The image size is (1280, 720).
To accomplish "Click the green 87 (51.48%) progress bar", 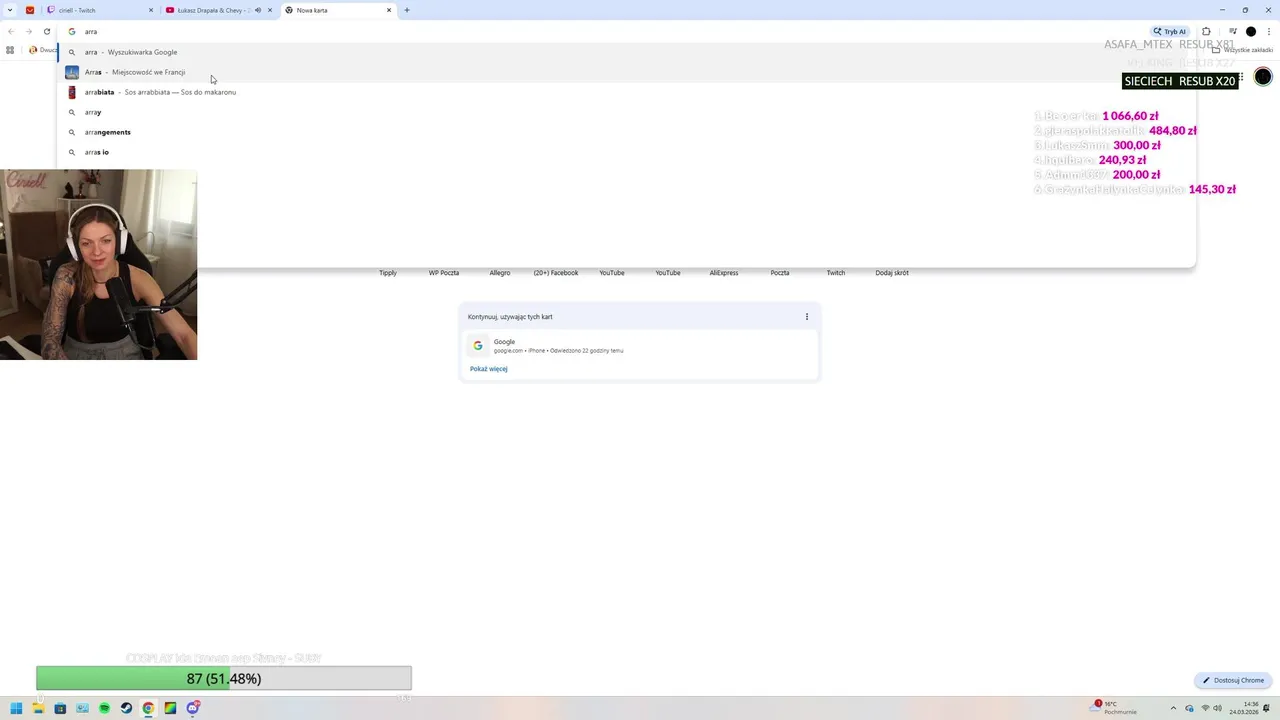I will click(224, 678).
